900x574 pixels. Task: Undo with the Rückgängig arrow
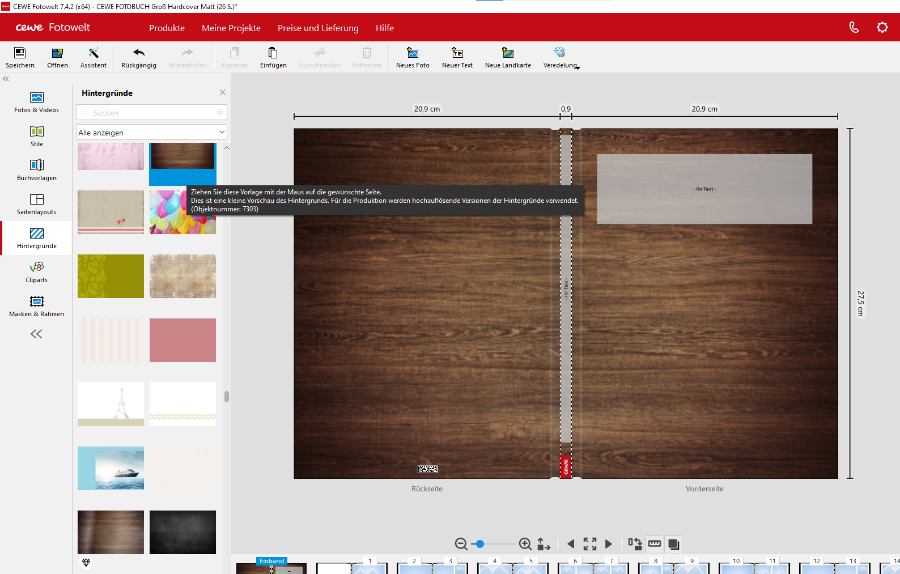click(x=138, y=53)
